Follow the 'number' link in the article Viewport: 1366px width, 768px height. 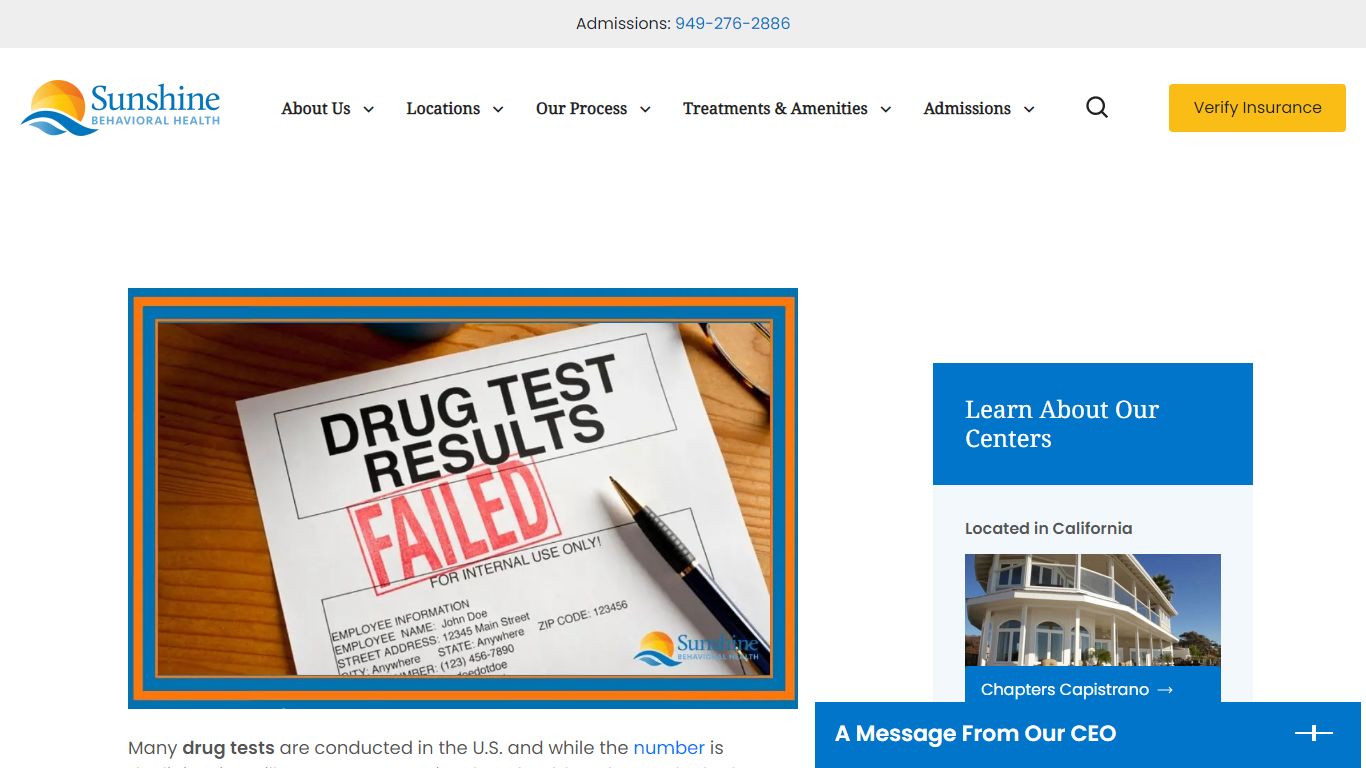tap(669, 748)
